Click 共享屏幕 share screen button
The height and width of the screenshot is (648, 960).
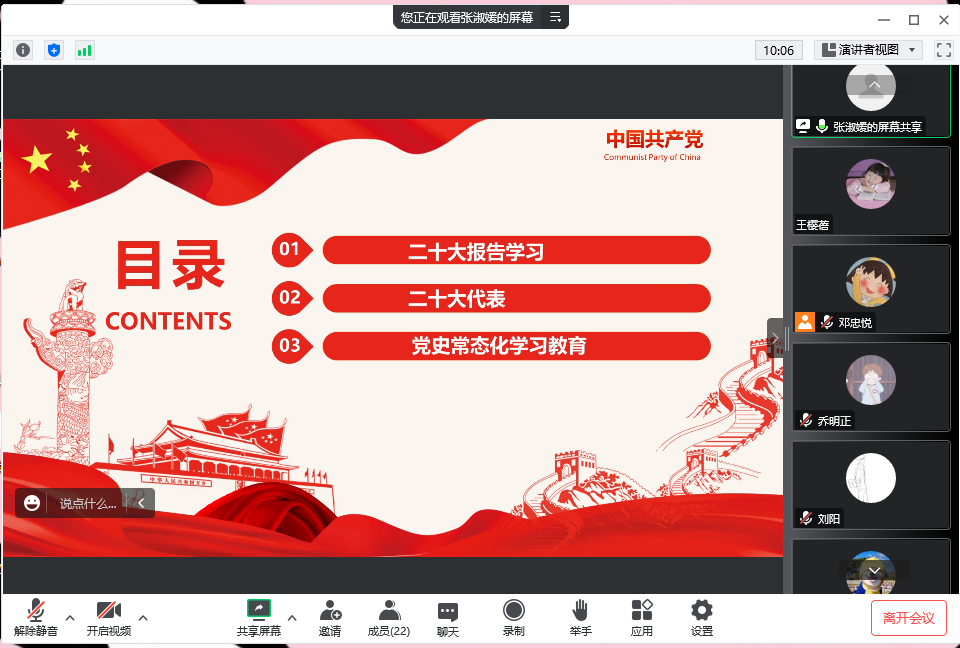pos(259,618)
